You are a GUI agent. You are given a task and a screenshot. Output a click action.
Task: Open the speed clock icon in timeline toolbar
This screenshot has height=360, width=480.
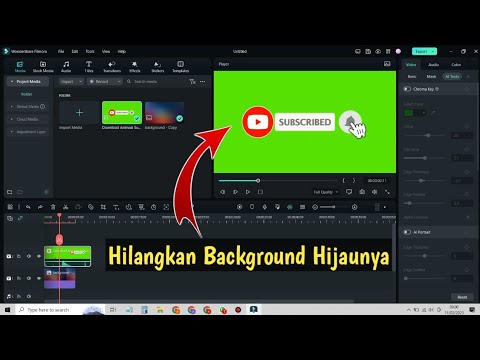click(154, 207)
